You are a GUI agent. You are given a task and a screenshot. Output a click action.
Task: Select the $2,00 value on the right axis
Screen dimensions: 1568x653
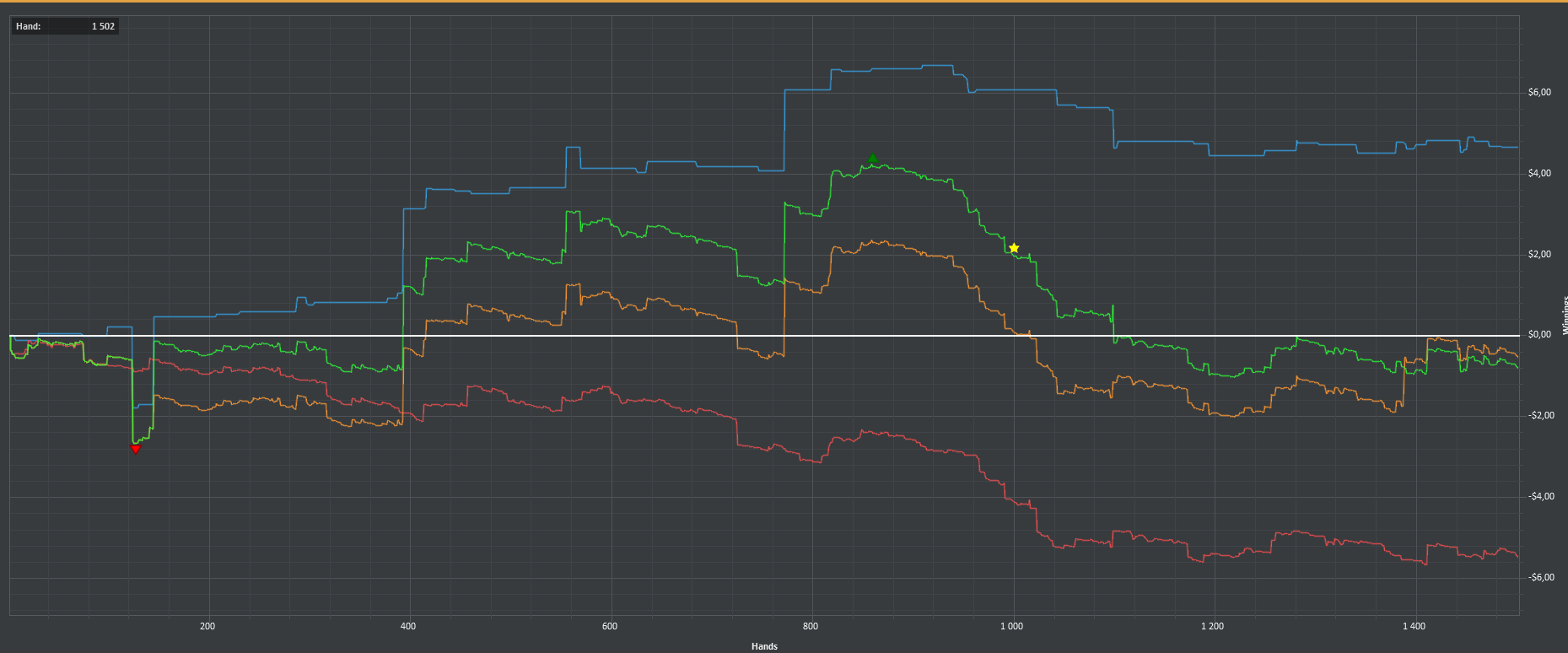point(1539,254)
